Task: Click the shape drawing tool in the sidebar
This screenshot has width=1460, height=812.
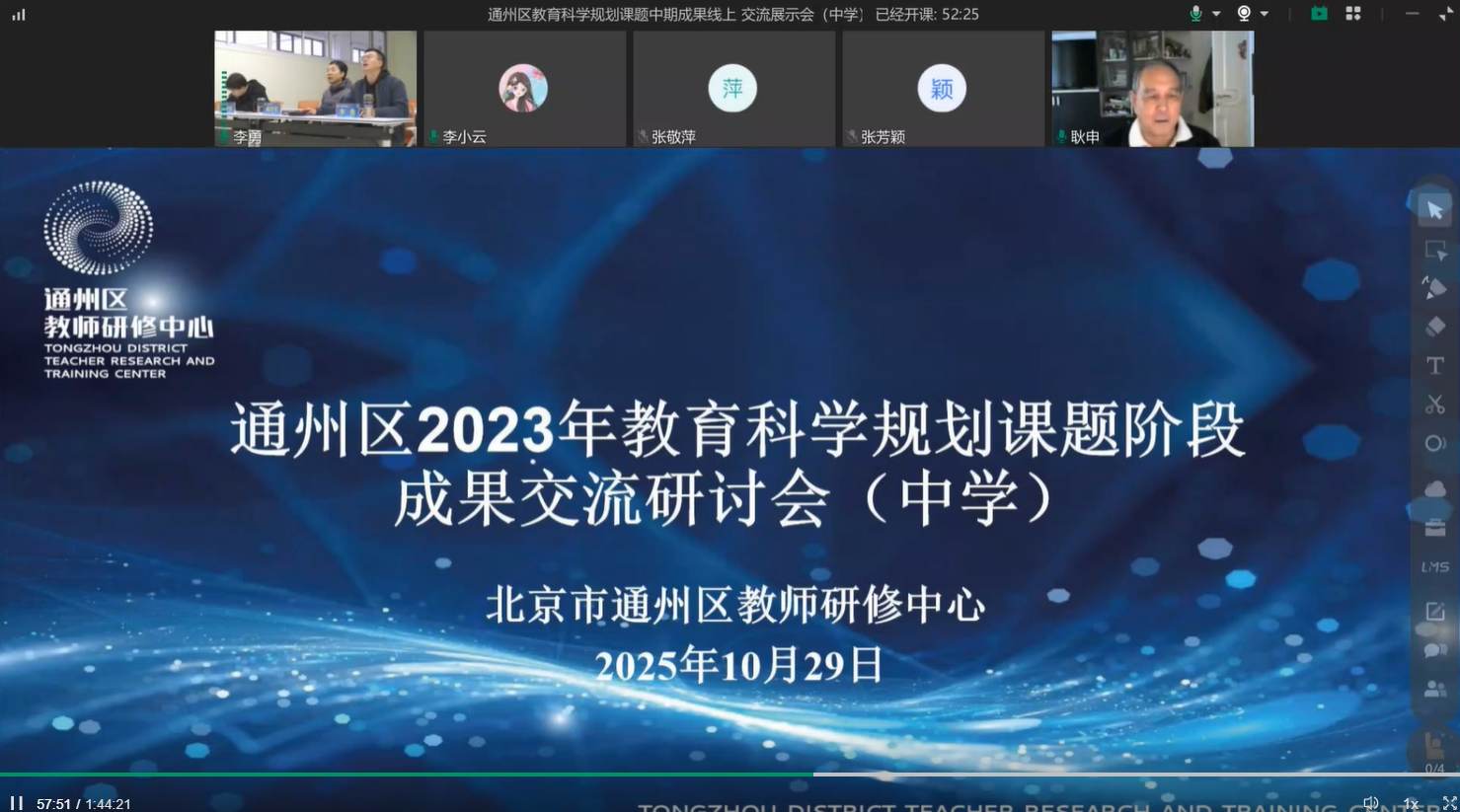Action: click(x=1434, y=444)
